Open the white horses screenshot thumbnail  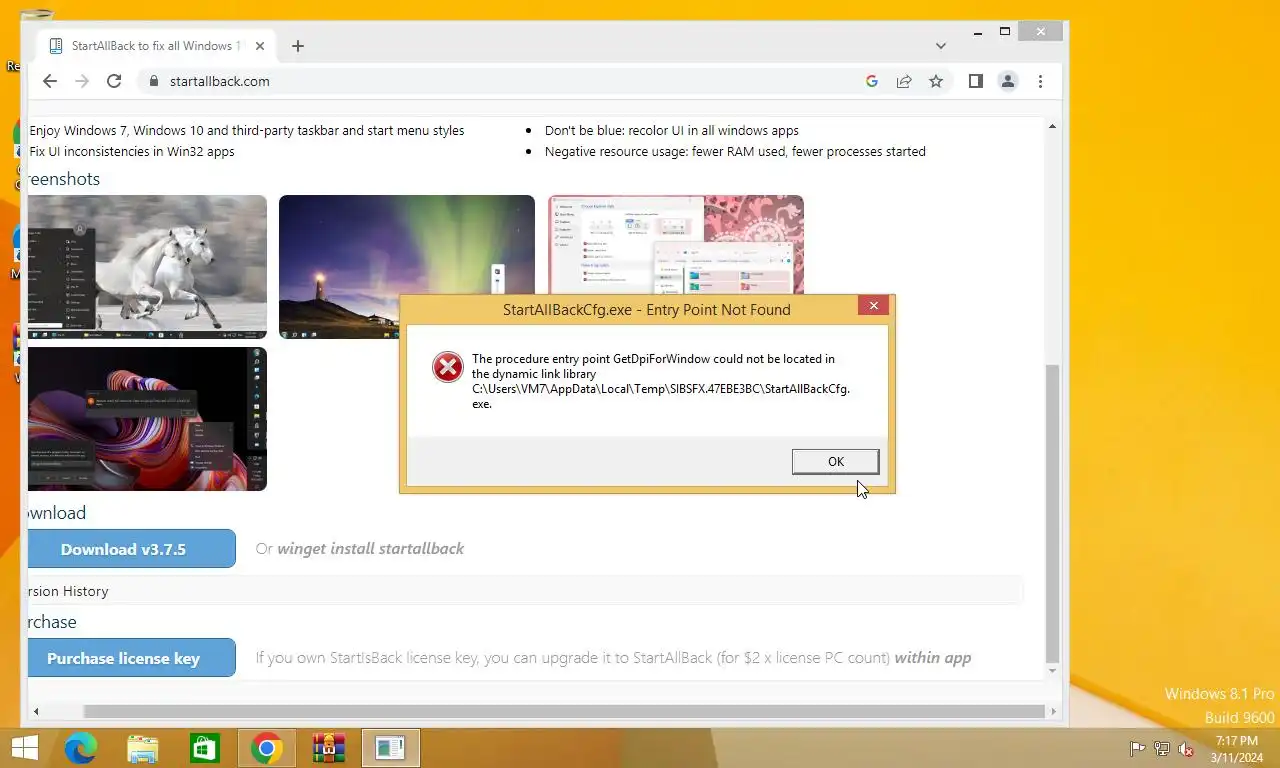147,267
